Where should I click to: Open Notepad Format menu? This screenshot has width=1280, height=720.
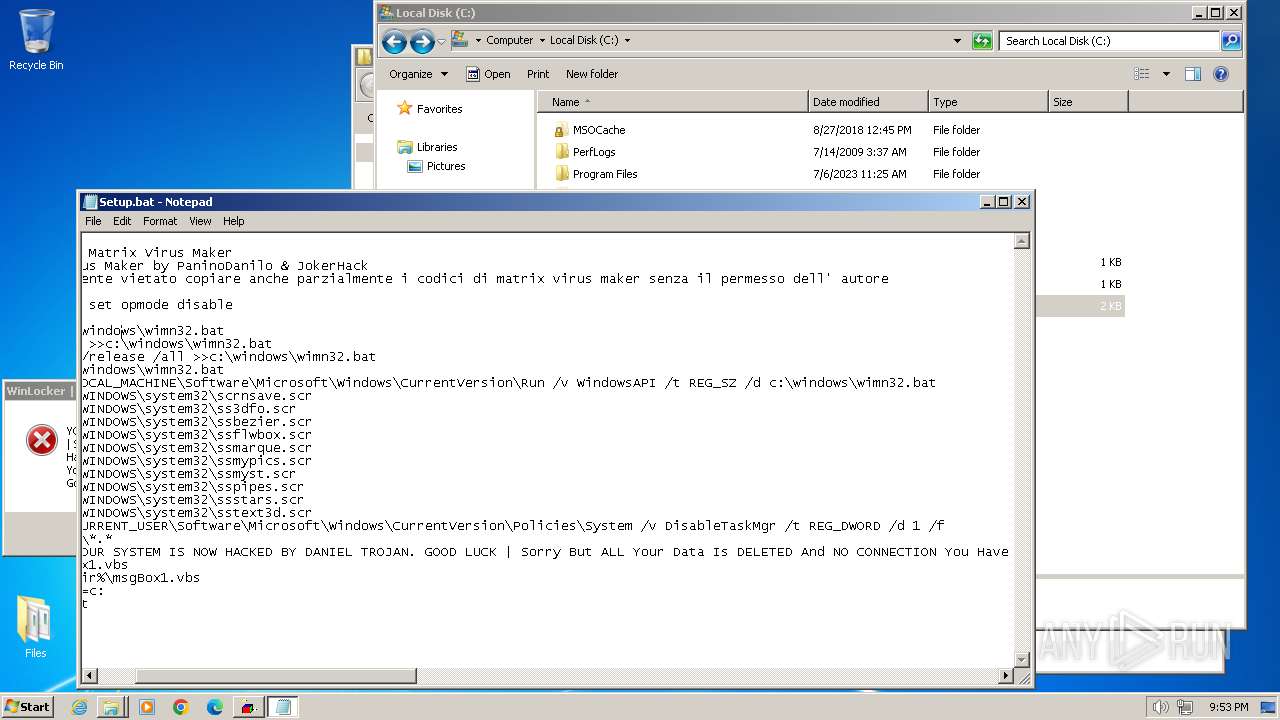(160, 221)
